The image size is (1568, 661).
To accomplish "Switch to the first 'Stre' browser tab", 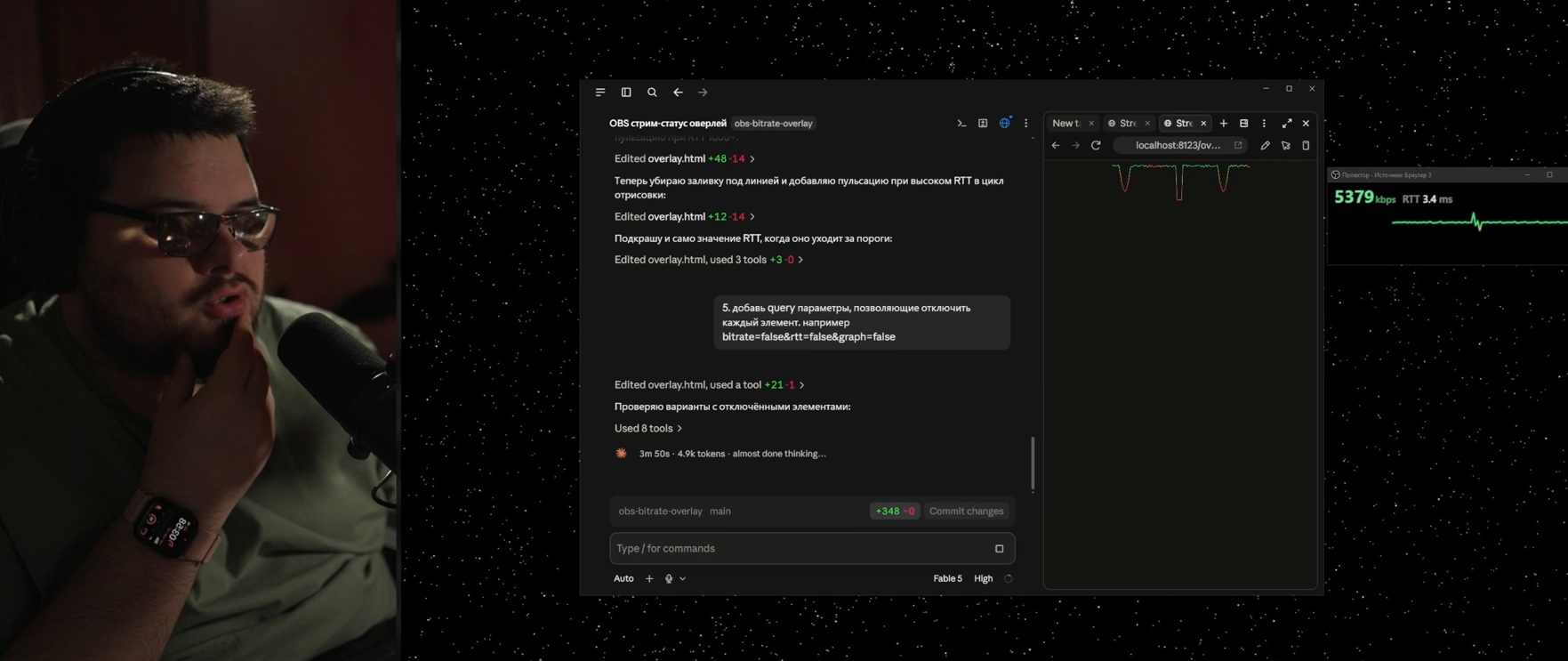I will point(1123,124).
